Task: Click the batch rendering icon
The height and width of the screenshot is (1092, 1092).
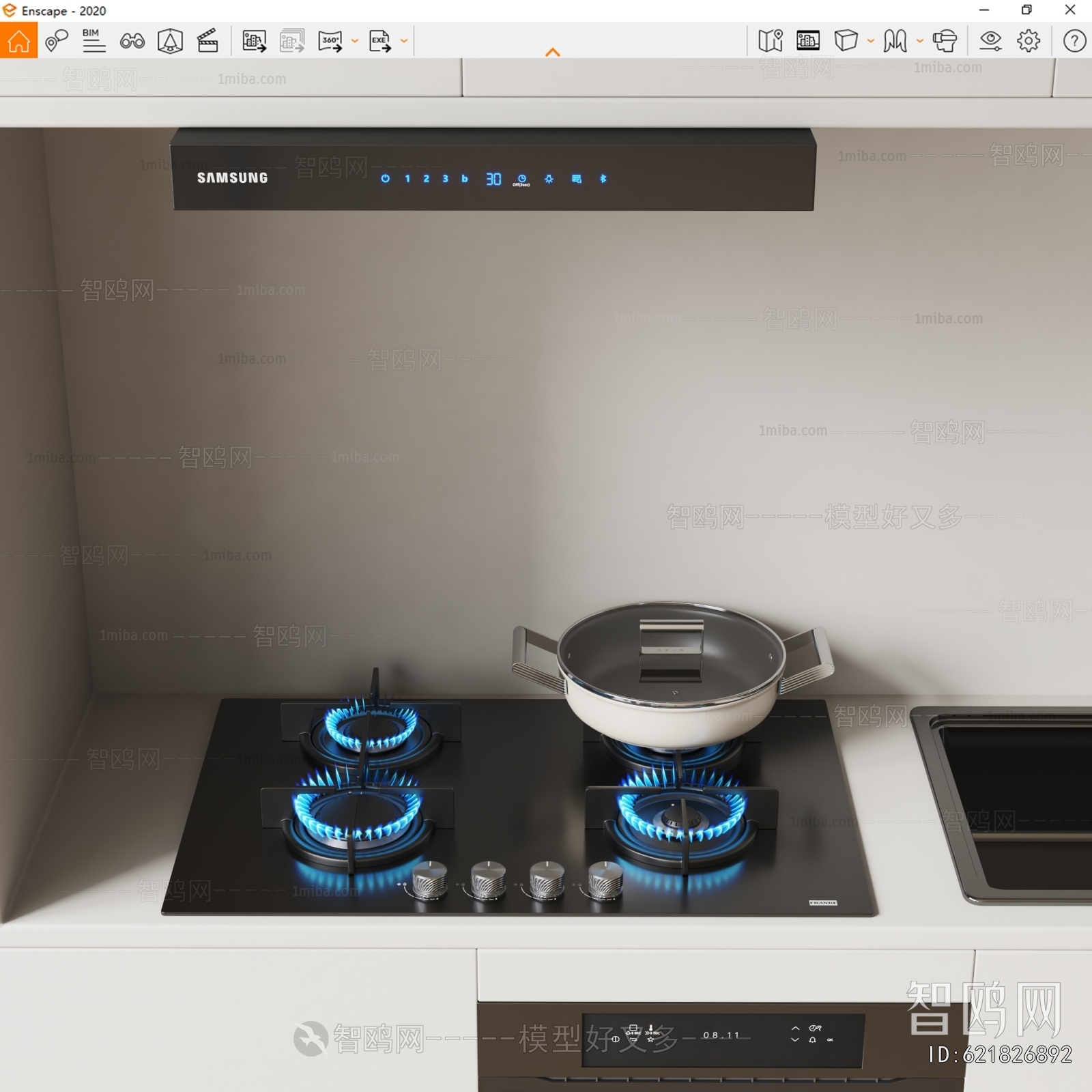Action: coord(292,41)
